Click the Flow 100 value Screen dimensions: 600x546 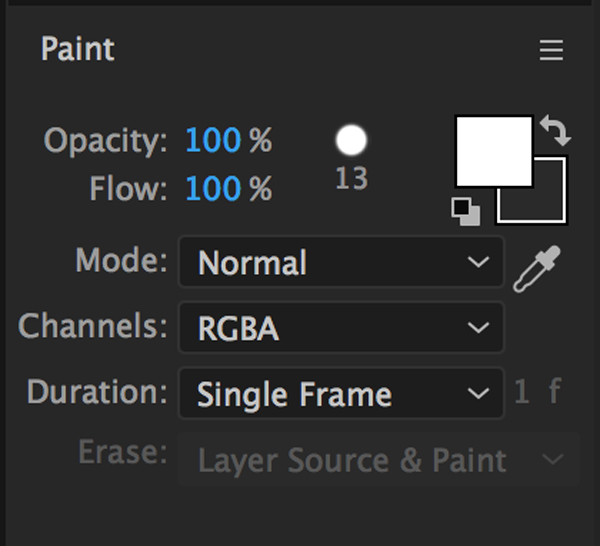213,188
